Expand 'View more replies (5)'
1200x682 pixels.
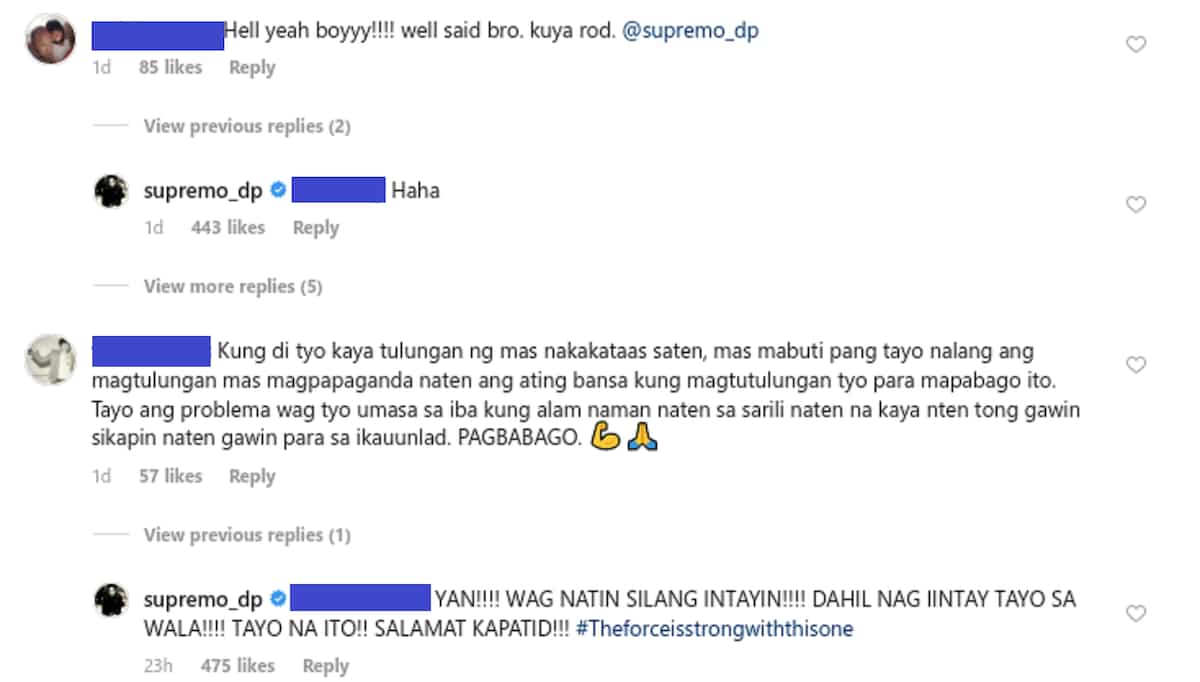click(233, 286)
